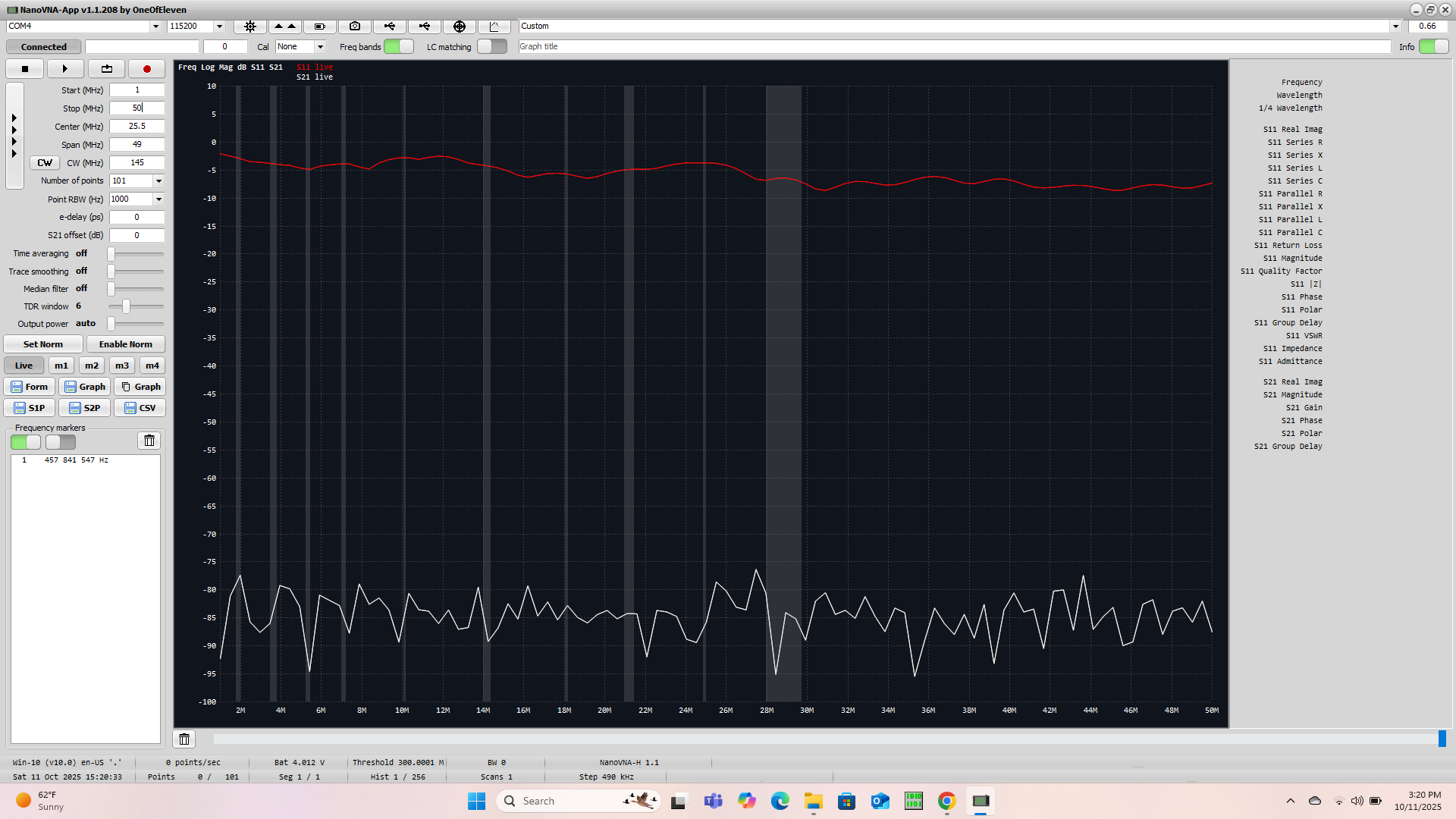
Task: Open the Number of points dropdown
Action: coord(158,181)
